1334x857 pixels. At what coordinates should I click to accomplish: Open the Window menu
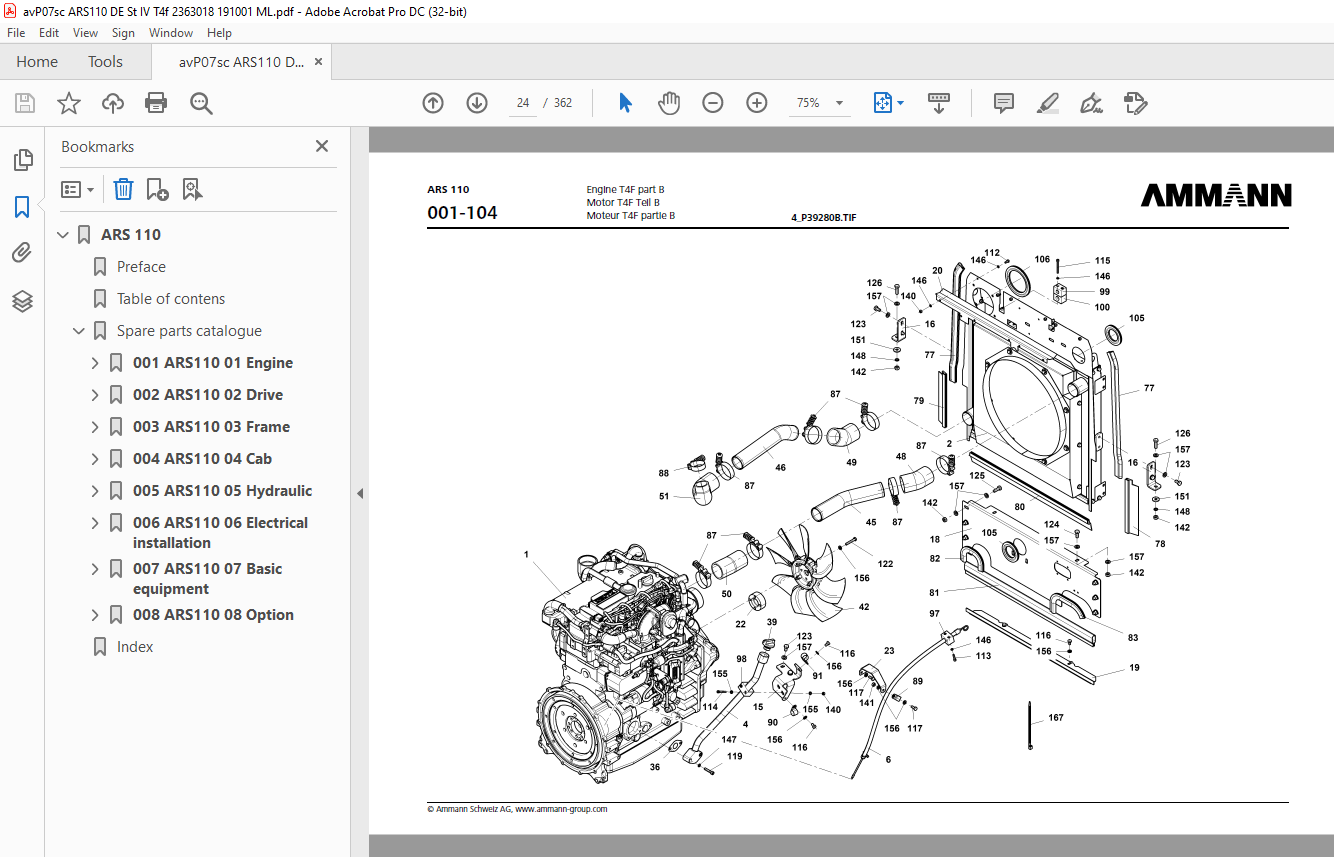(171, 33)
